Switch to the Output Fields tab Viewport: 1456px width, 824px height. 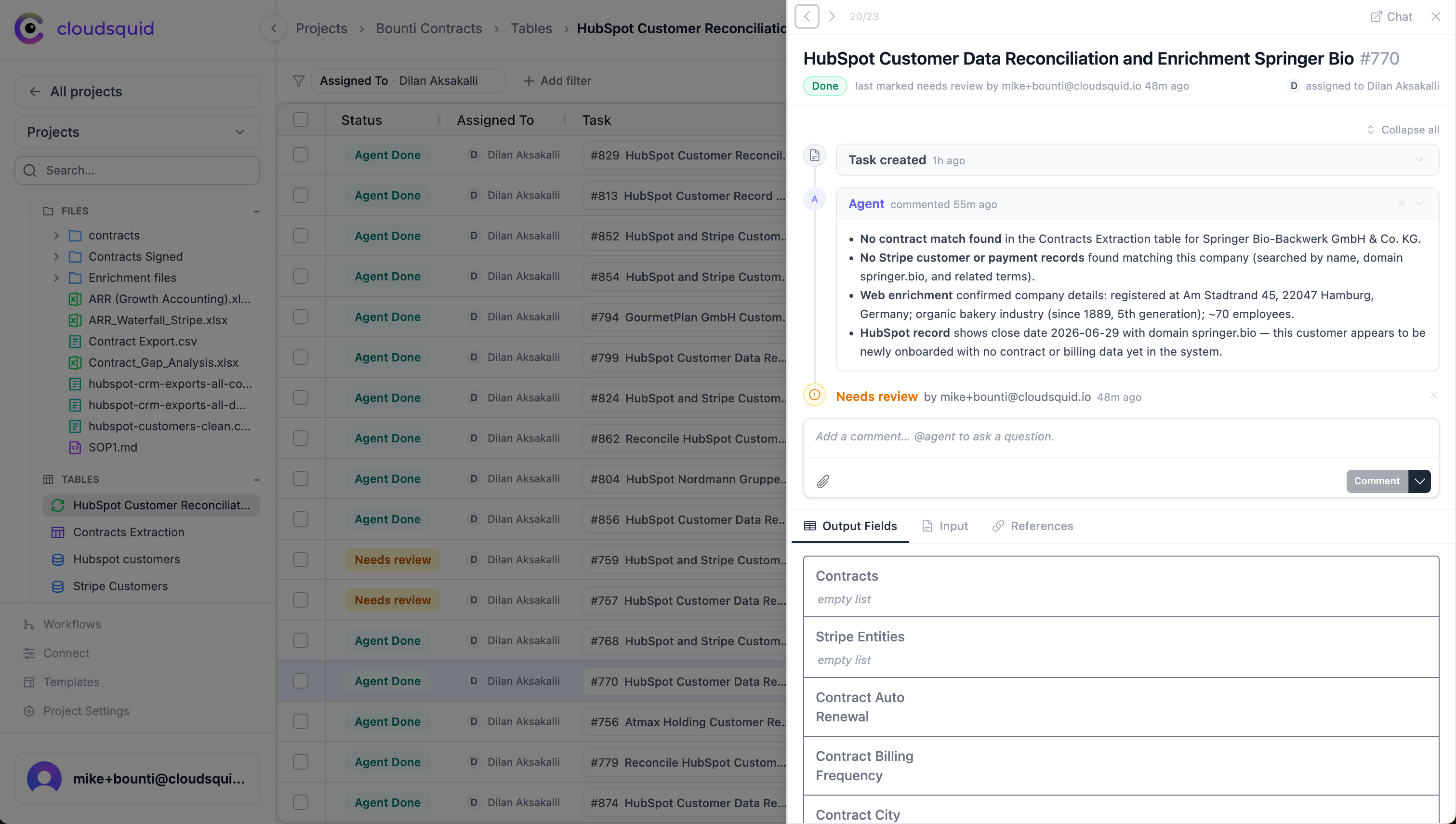[850, 526]
